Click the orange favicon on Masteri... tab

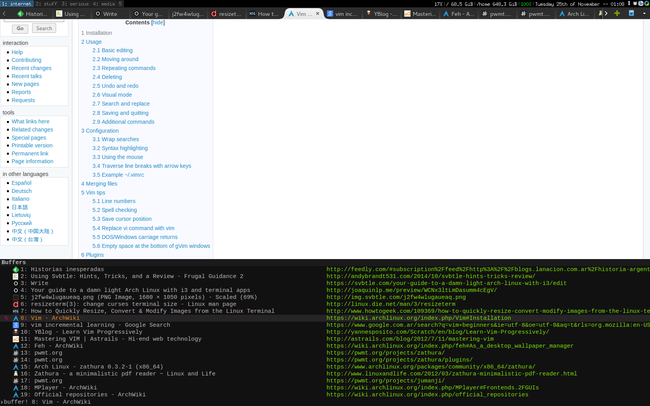407,14
